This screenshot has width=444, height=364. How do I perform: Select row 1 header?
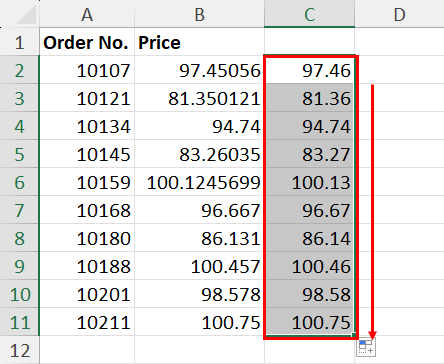(x=19, y=42)
